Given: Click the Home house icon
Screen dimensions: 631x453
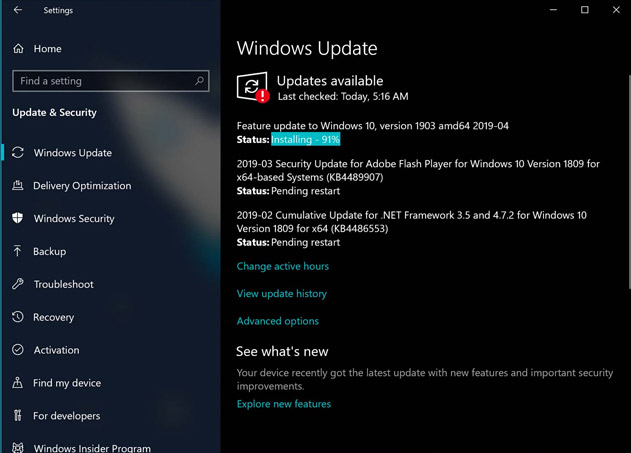Looking at the screenshot, I should click(x=18, y=49).
